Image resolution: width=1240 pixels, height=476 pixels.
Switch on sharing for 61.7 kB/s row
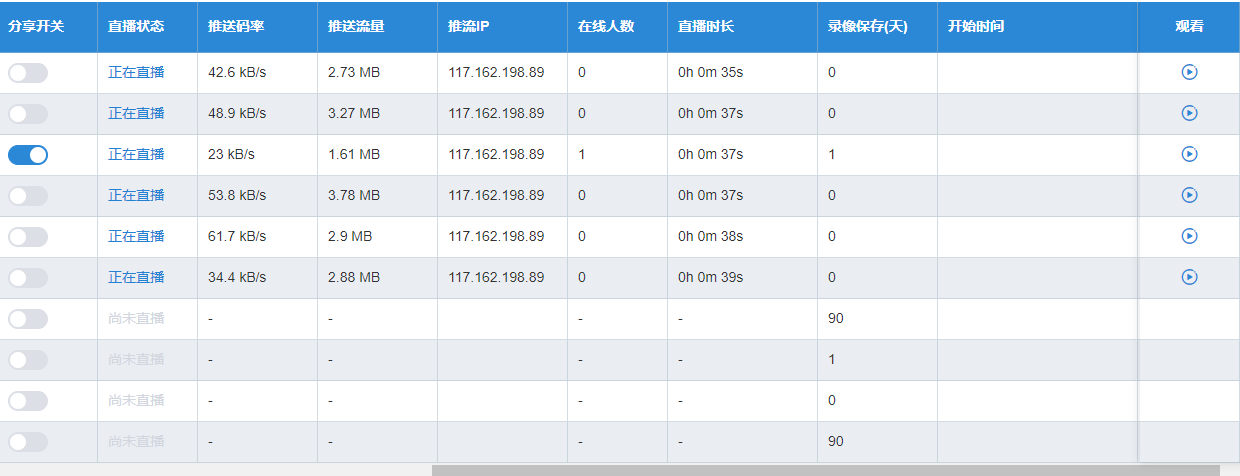tap(28, 236)
